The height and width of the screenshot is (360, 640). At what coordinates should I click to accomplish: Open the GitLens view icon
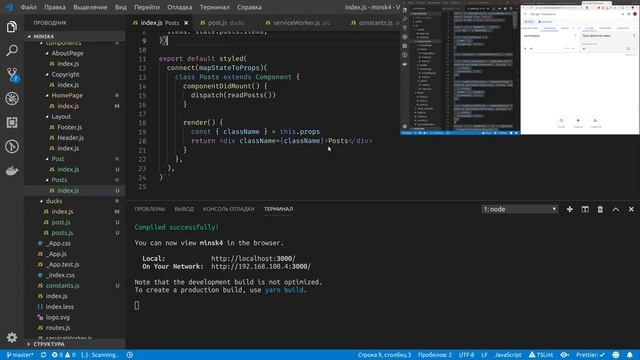point(12,147)
